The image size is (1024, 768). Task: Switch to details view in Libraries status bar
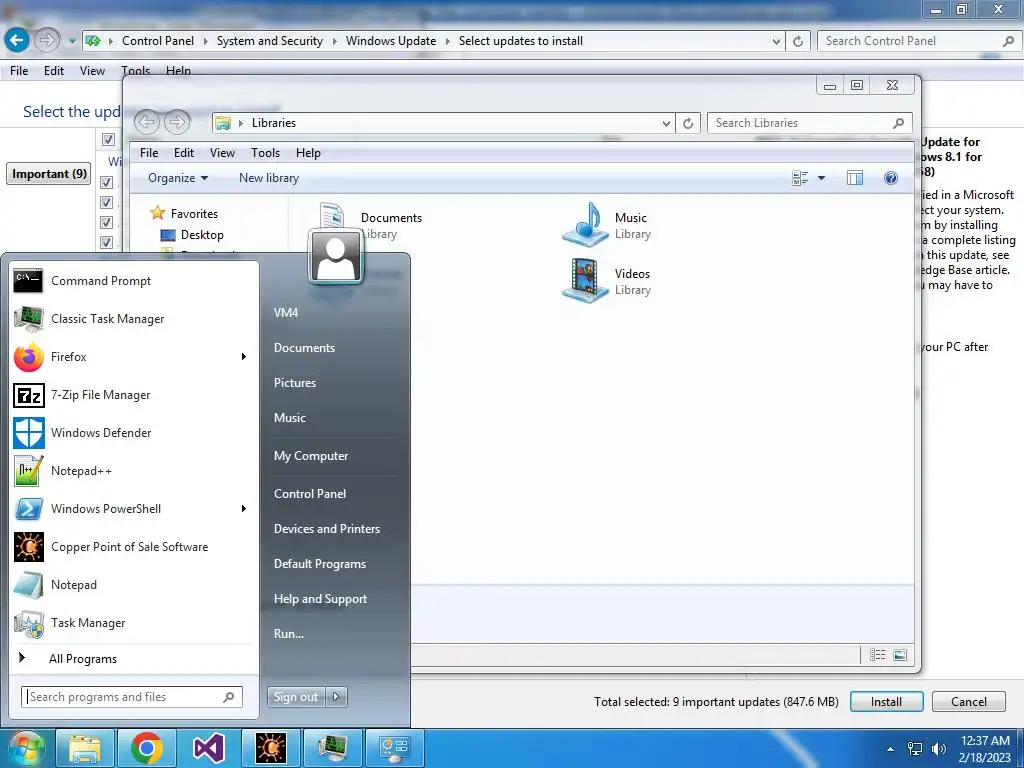pyautogui.click(x=877, y=654)
